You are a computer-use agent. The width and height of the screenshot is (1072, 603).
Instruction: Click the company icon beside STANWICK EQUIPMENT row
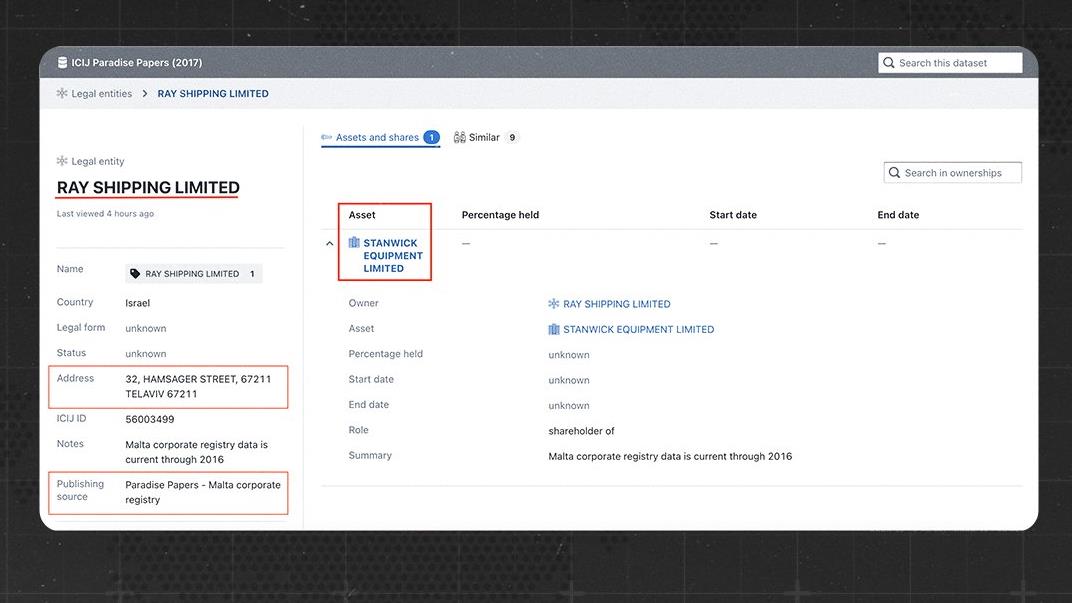(354, 243)
